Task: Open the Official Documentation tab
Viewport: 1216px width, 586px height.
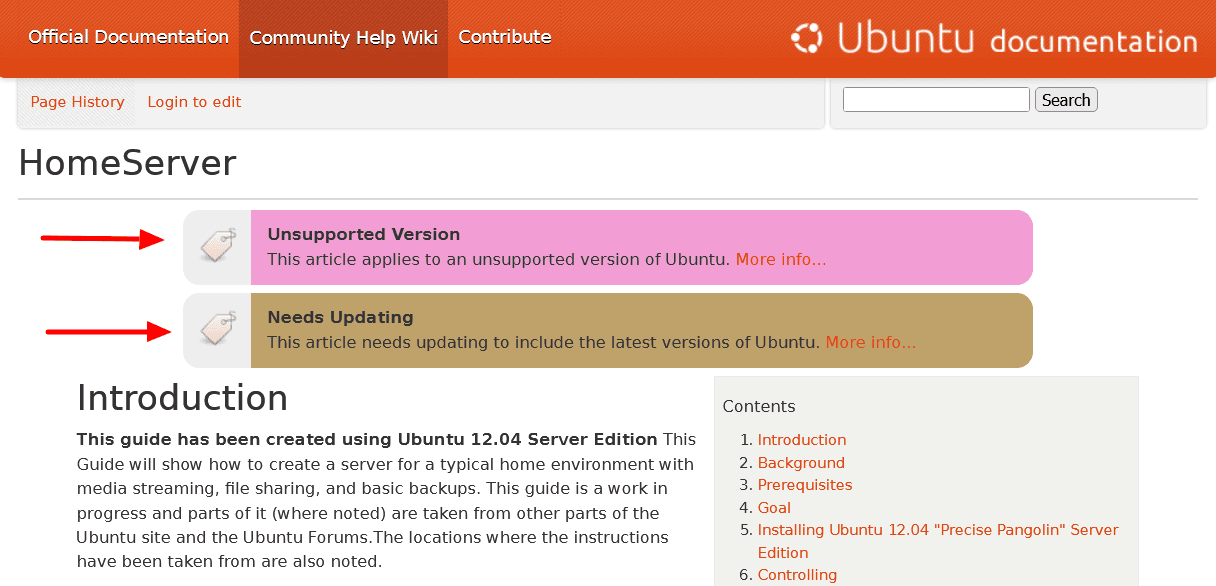Action: pos(128,37)
